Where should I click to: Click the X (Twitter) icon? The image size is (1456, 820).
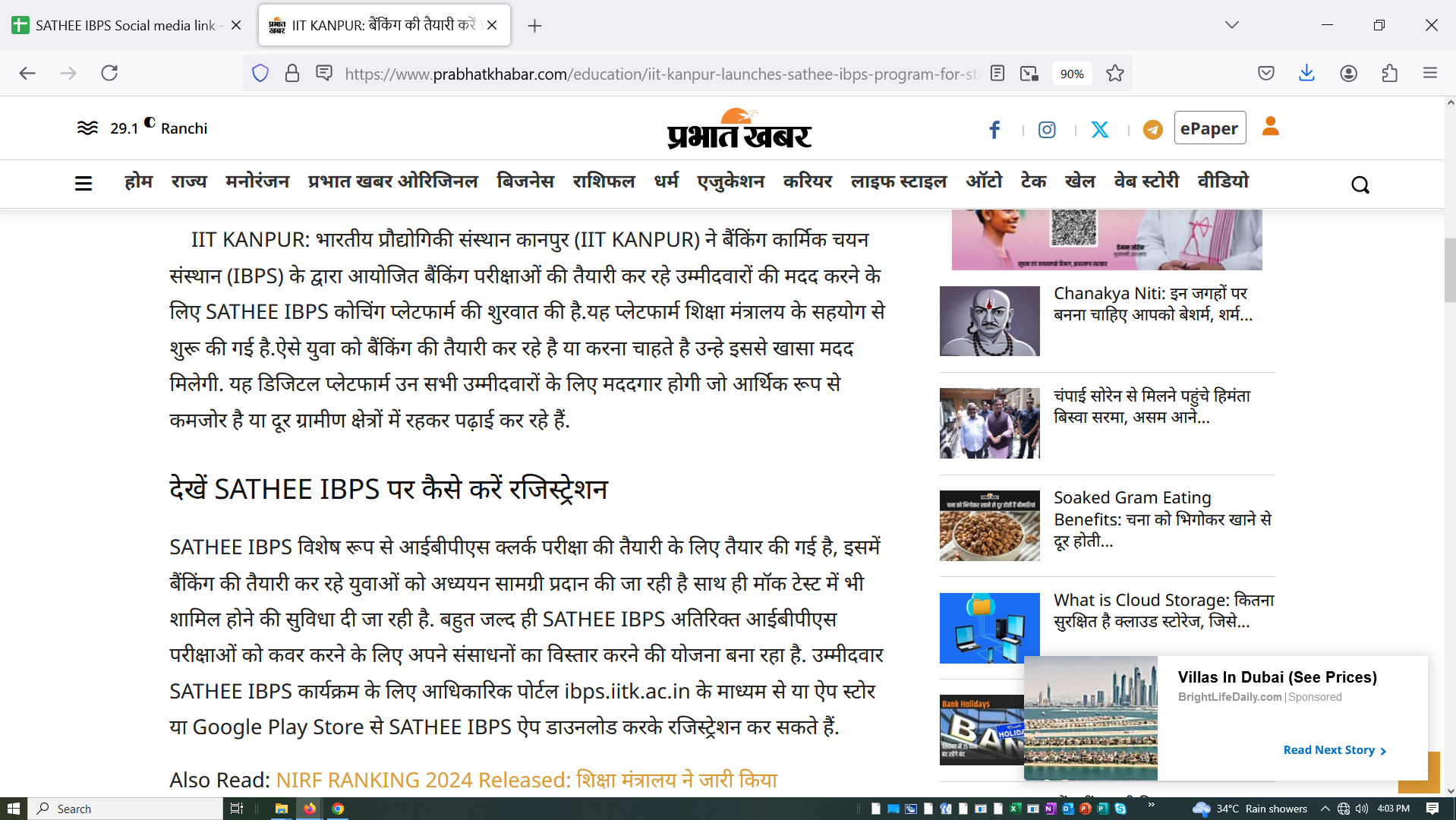(1100, 130)
